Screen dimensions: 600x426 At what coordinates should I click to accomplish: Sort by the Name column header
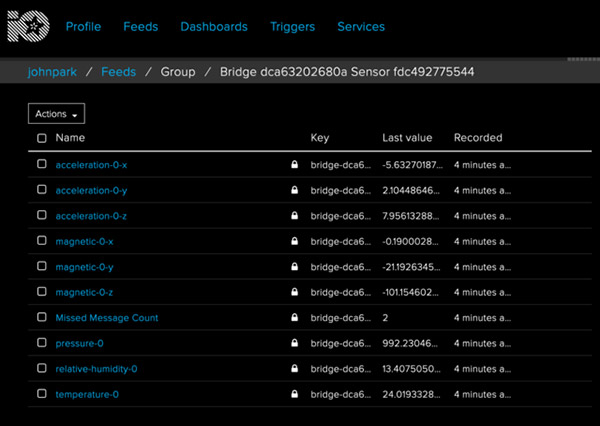pyautogui.click(x=70, y=138)
